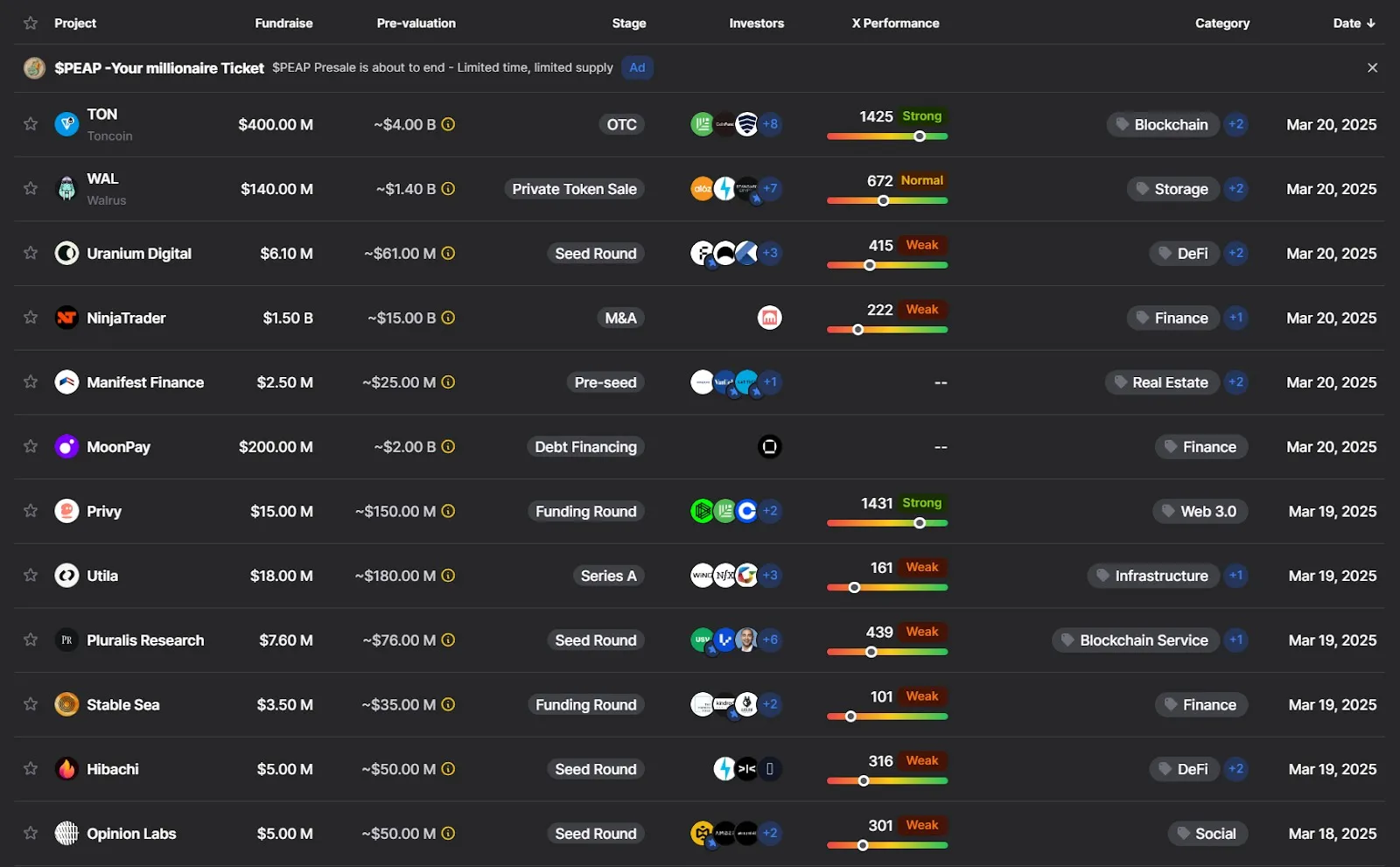Show Pluralis Research's +6 more investors
This screenshot has height=867, width=1400.
[x=770, y=640]
